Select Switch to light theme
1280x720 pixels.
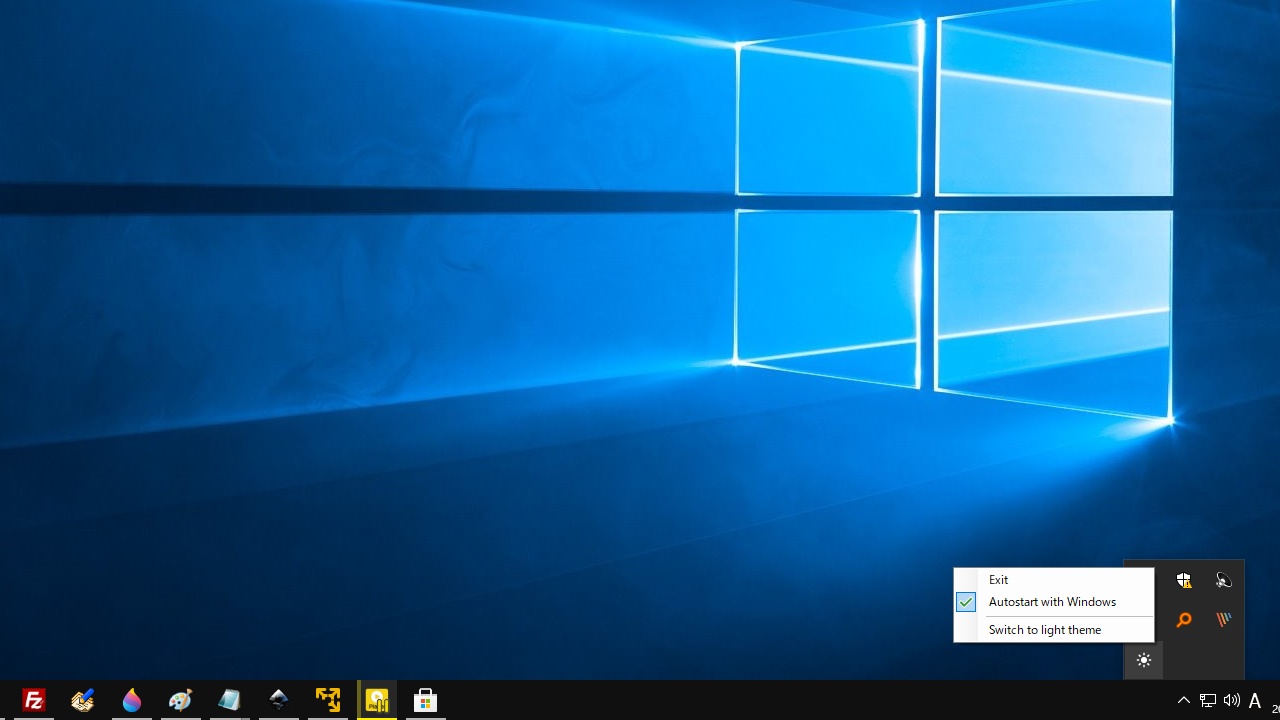pos(1054,630)
